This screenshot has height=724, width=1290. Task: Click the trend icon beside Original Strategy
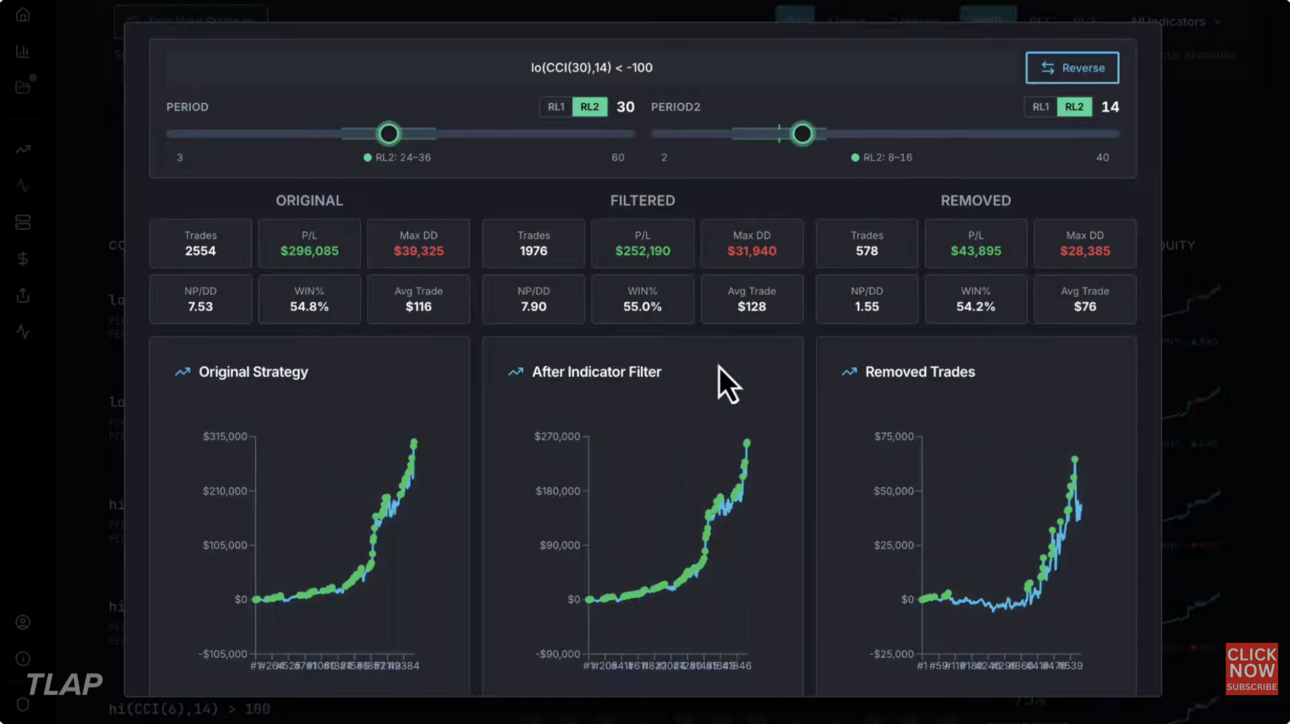point(182,372)
